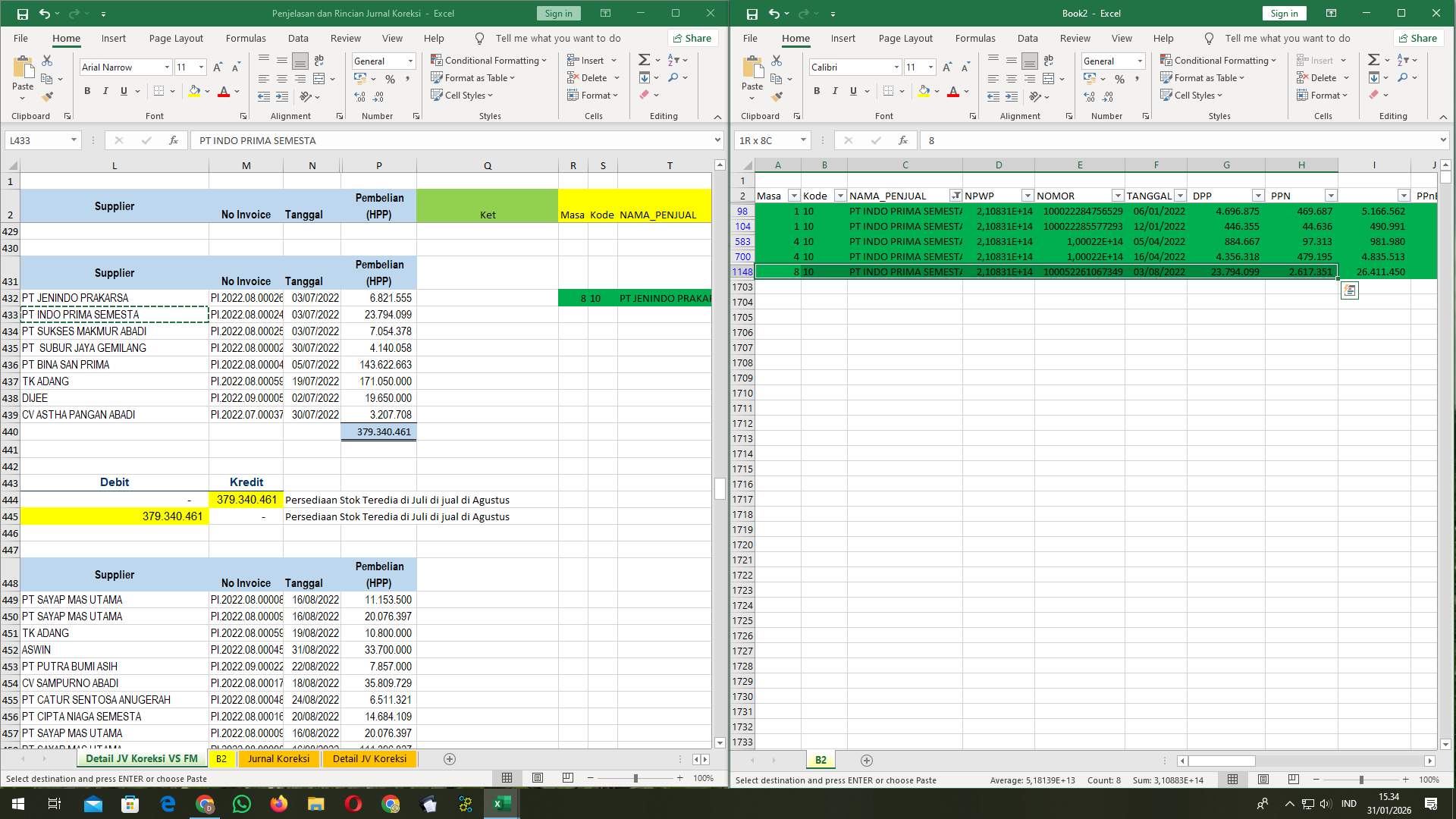
Task: Click the Share button in Book2
Action: pyautogui.click(x=1417, y=38)
